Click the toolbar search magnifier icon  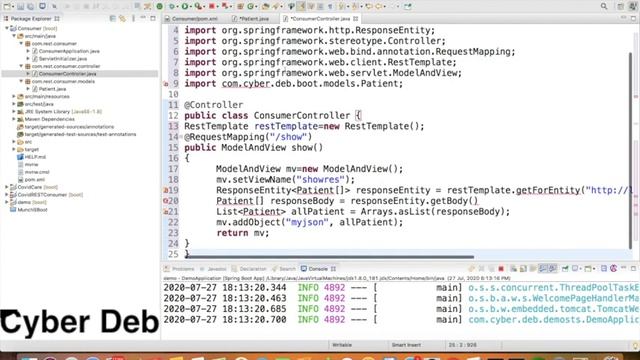[604, 6]
